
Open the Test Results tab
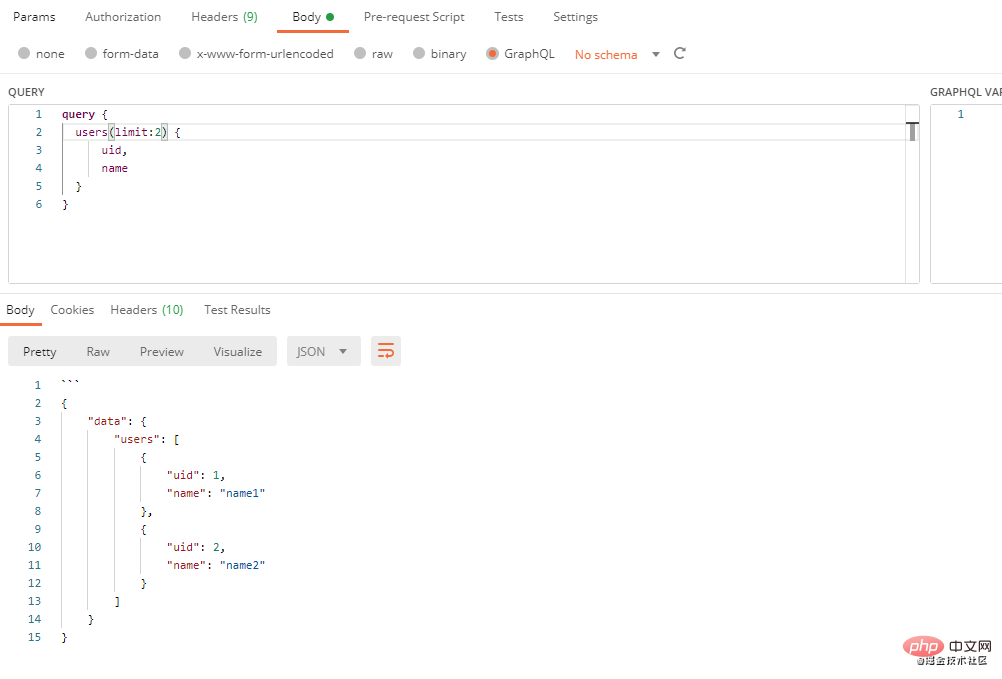pyautogui.click(x=237, y=310)
